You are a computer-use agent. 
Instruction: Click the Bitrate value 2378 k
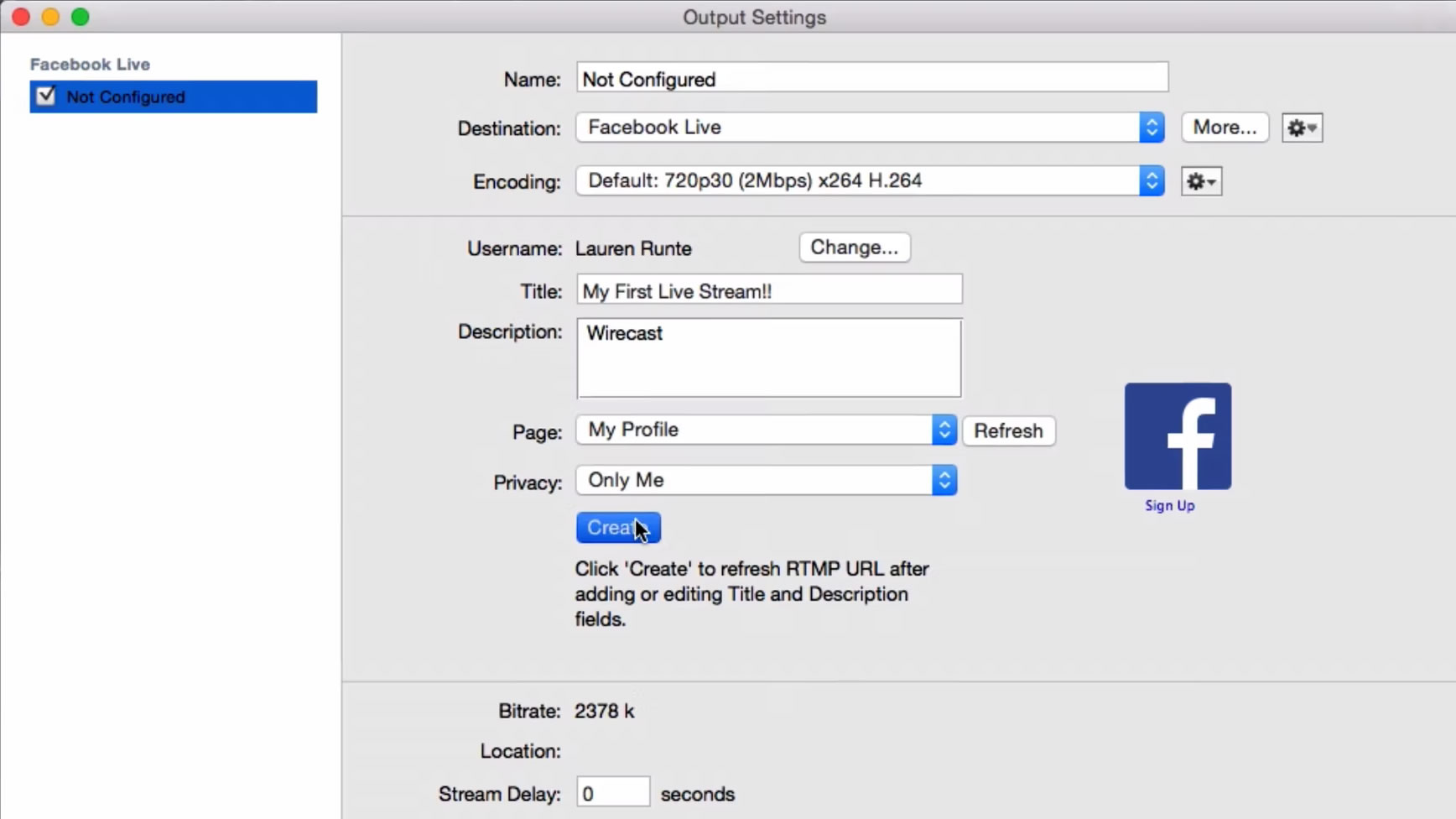[604, 711]
